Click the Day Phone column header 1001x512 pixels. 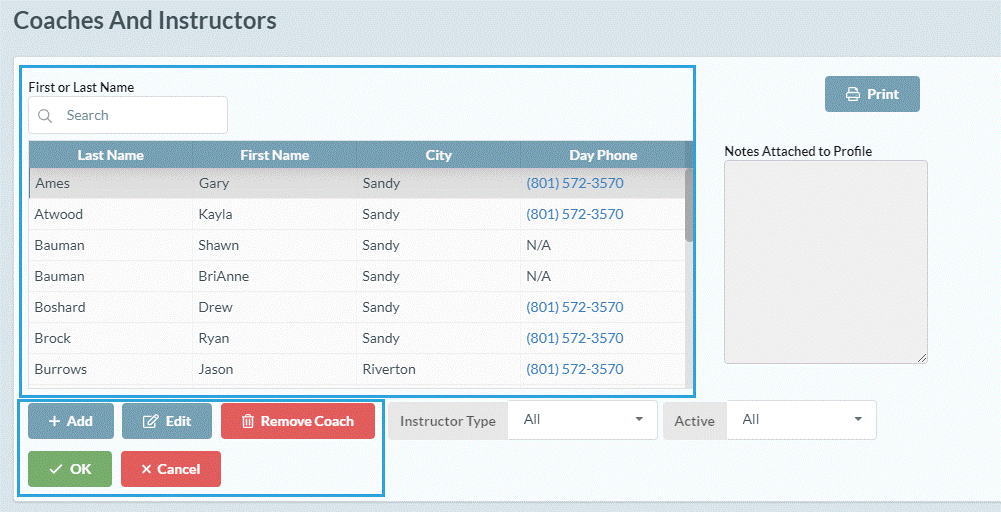[602, 155]
